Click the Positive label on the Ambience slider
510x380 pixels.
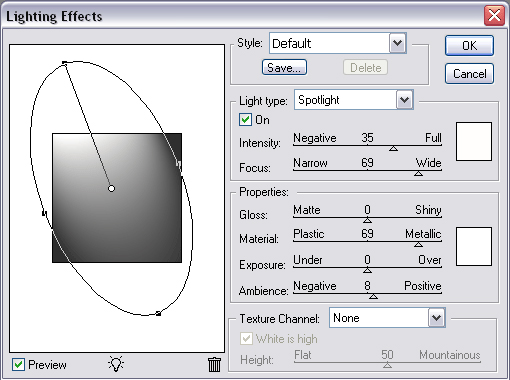coord(423,286)
